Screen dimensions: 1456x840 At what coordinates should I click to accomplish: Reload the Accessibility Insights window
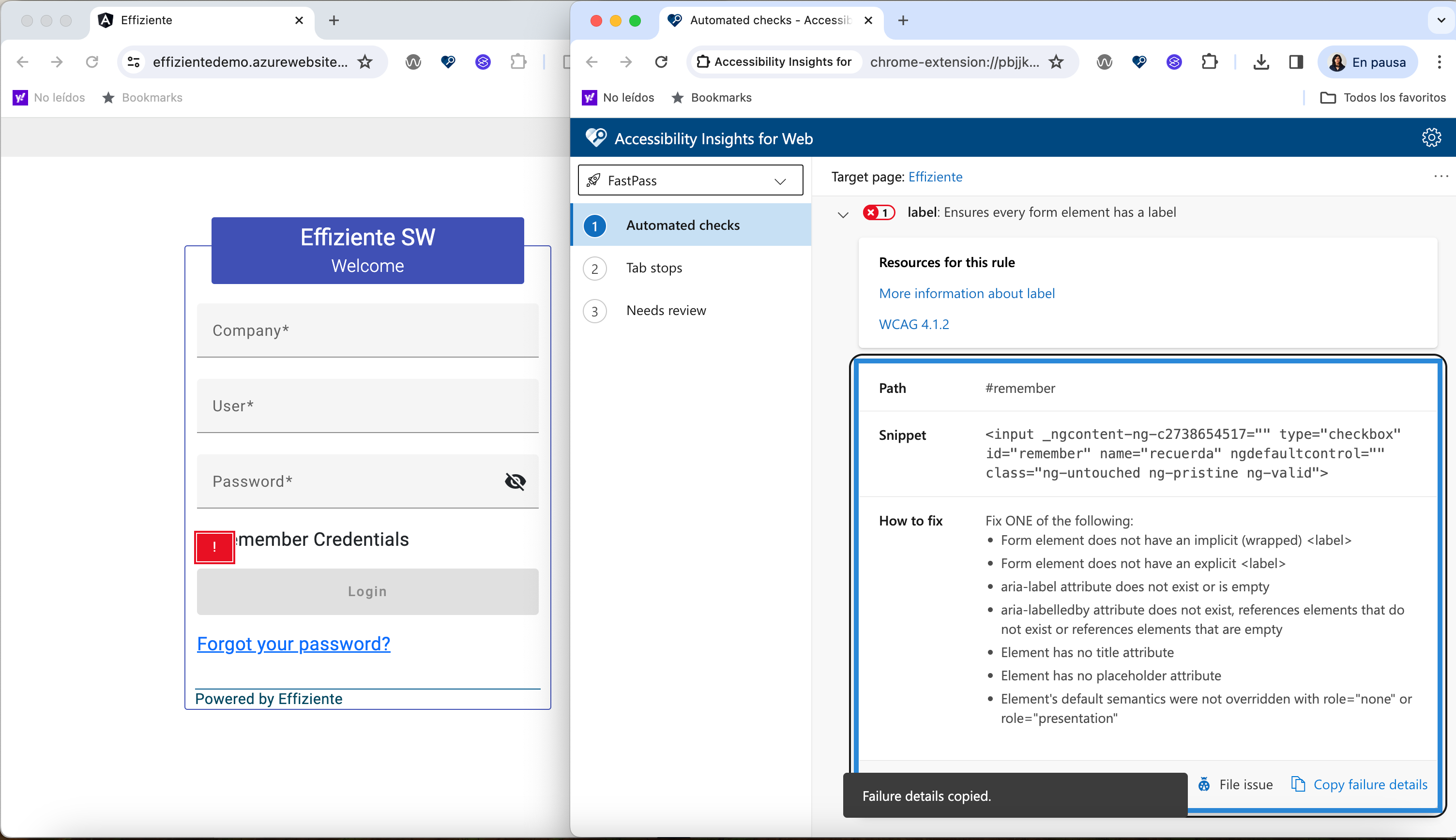(661, 62)
